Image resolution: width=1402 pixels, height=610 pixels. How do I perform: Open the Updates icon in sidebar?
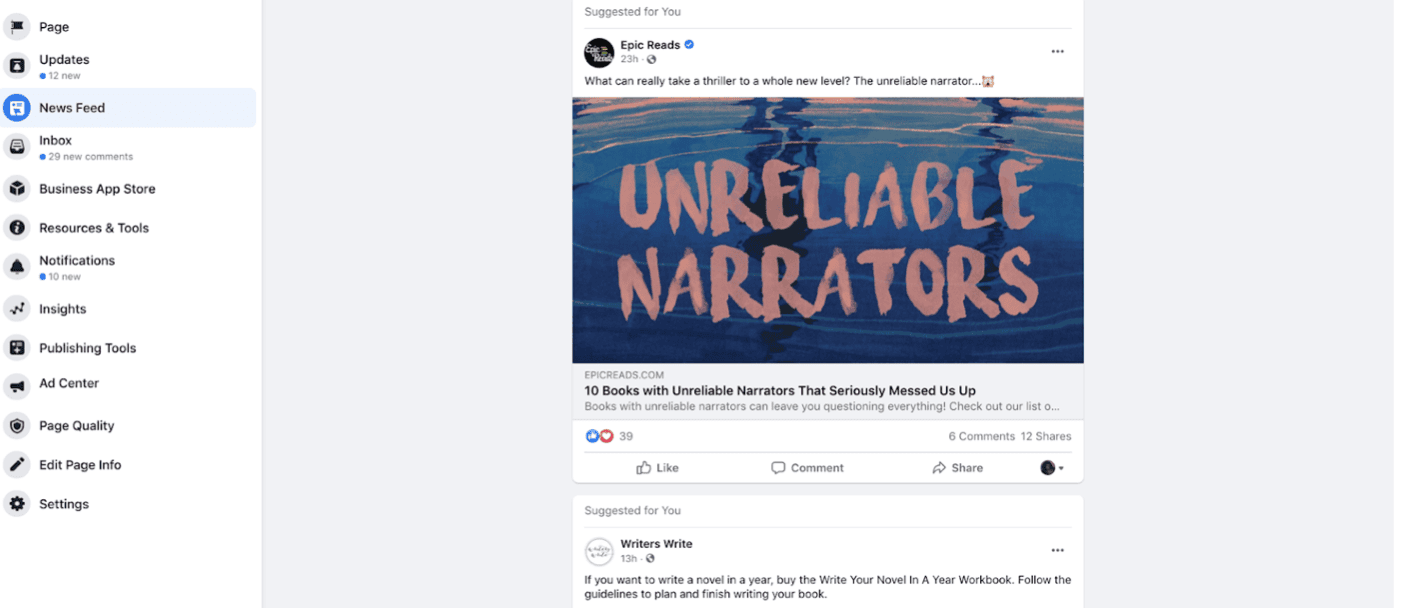pos(17,66)
